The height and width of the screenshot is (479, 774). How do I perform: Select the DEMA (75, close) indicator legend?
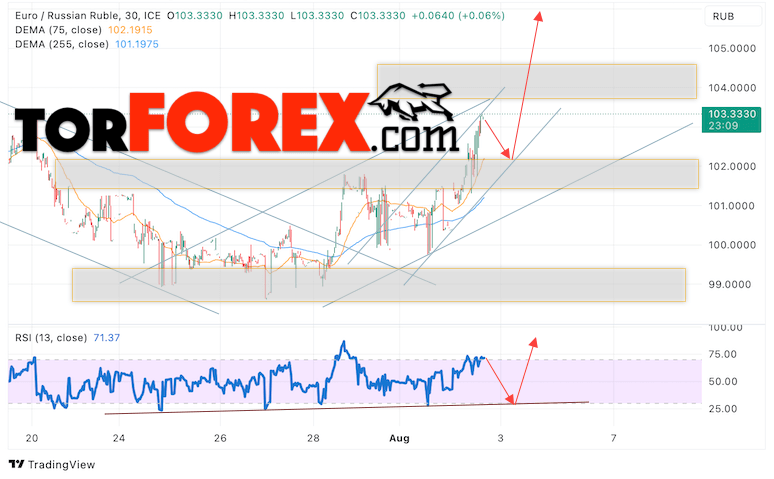tap(58, 30)
